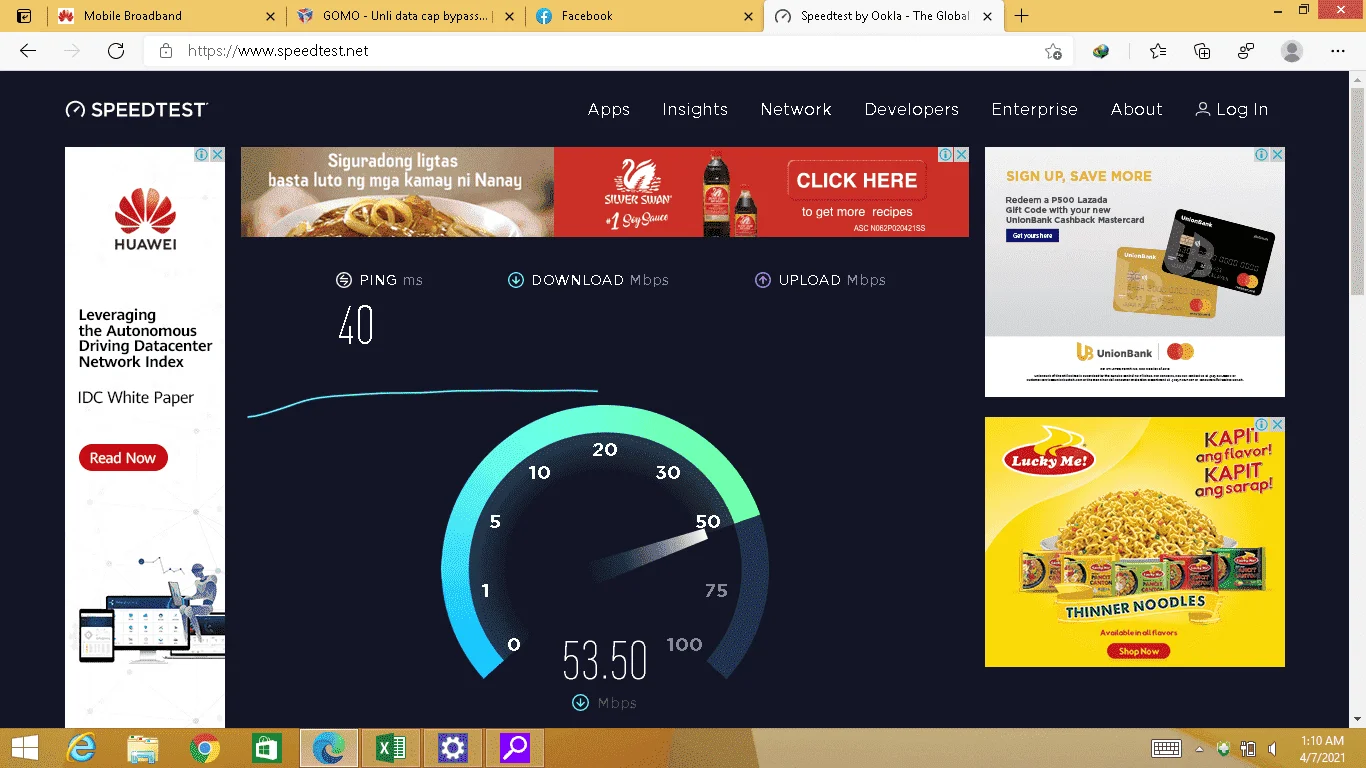Click the 53.50 download speed reading
1366x768 pixels.
[x=605, y=661]
